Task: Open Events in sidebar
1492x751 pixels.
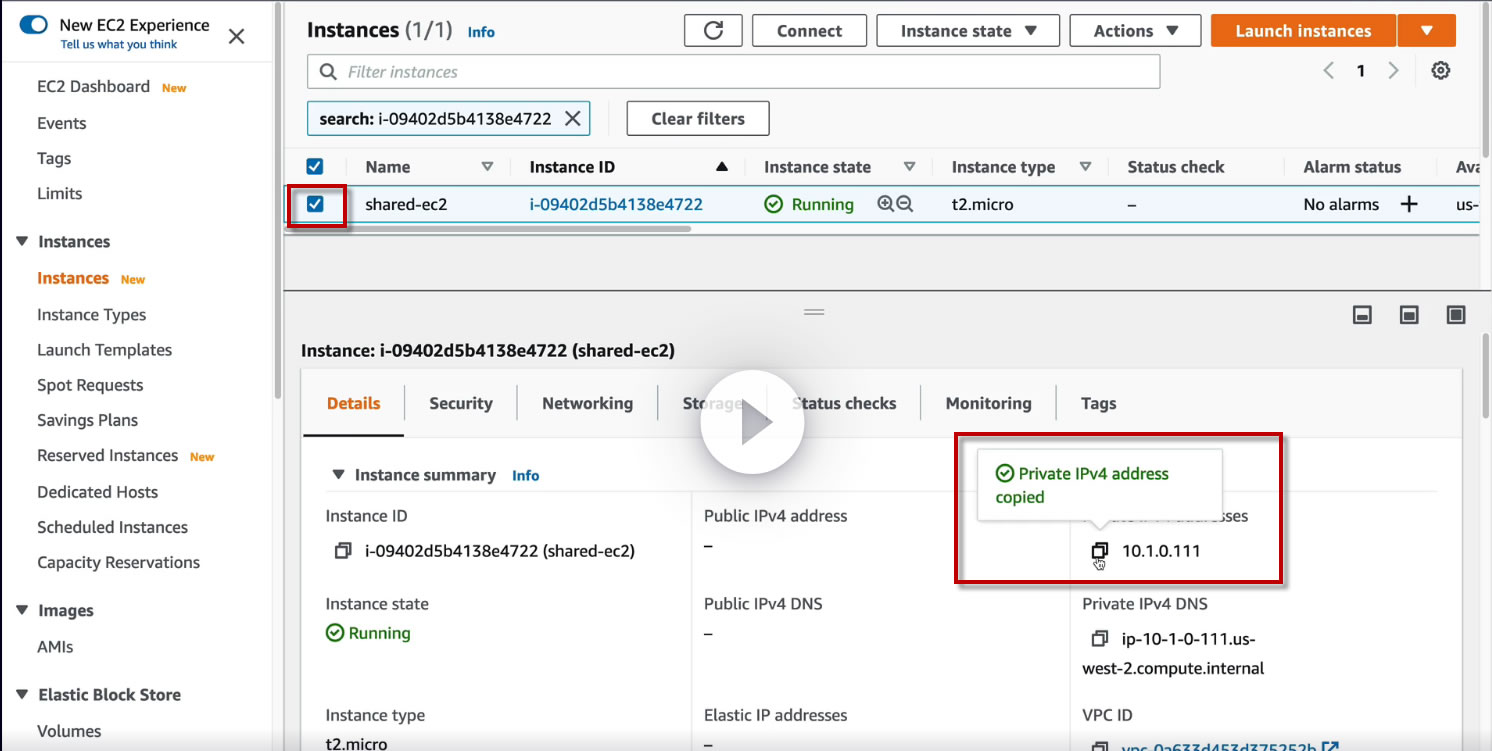Action: [62, 123]
